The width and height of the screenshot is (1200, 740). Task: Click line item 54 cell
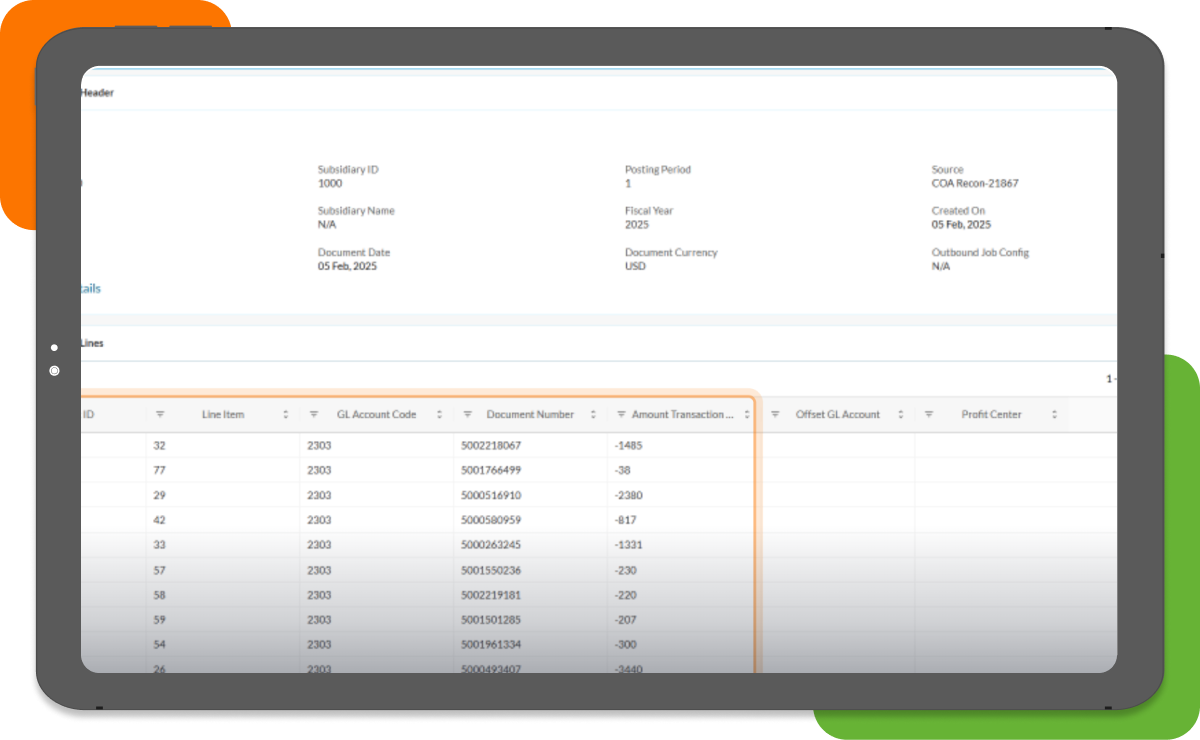[160, 645]
